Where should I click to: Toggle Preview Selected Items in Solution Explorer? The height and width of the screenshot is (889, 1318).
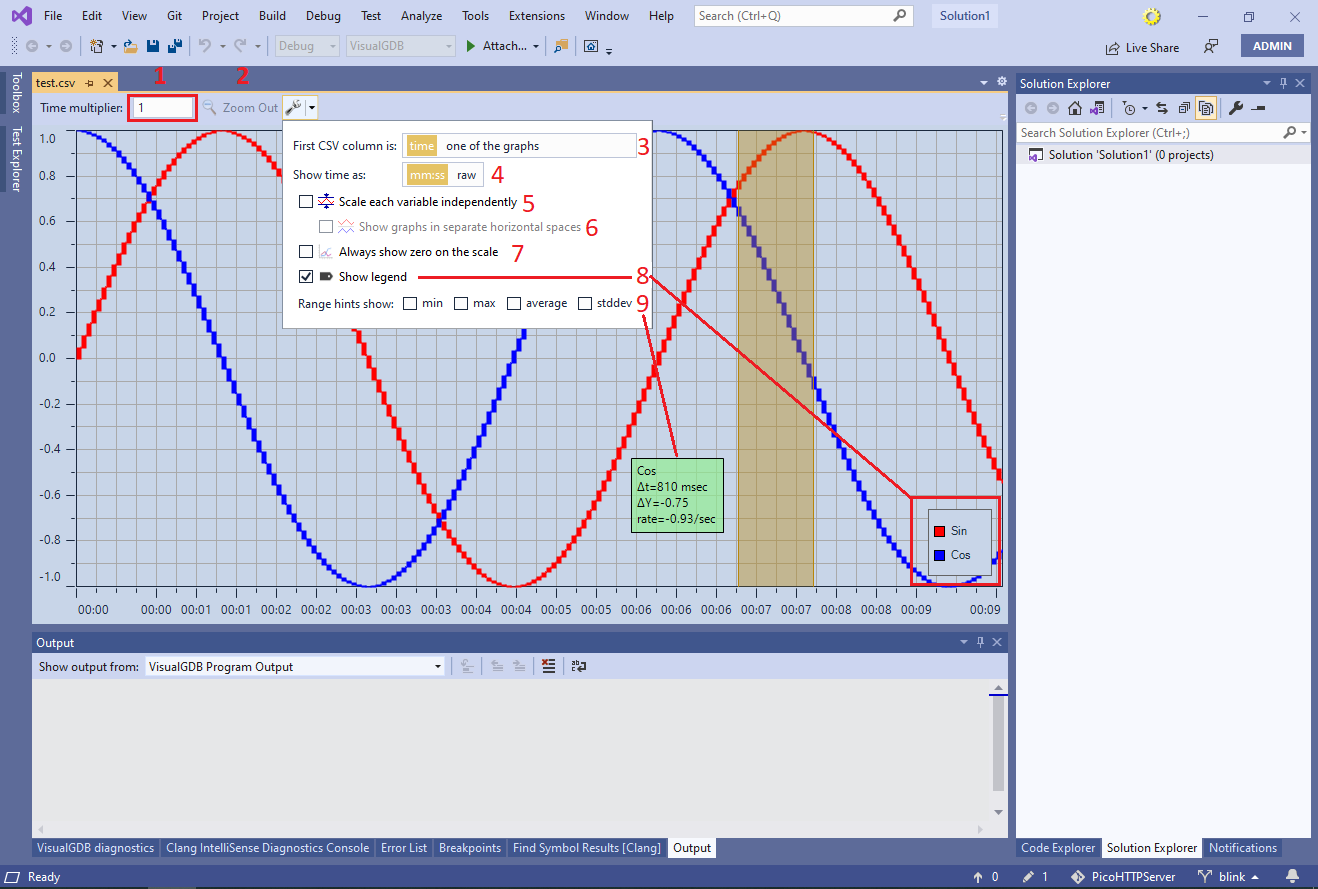(x=1208, y=108)
